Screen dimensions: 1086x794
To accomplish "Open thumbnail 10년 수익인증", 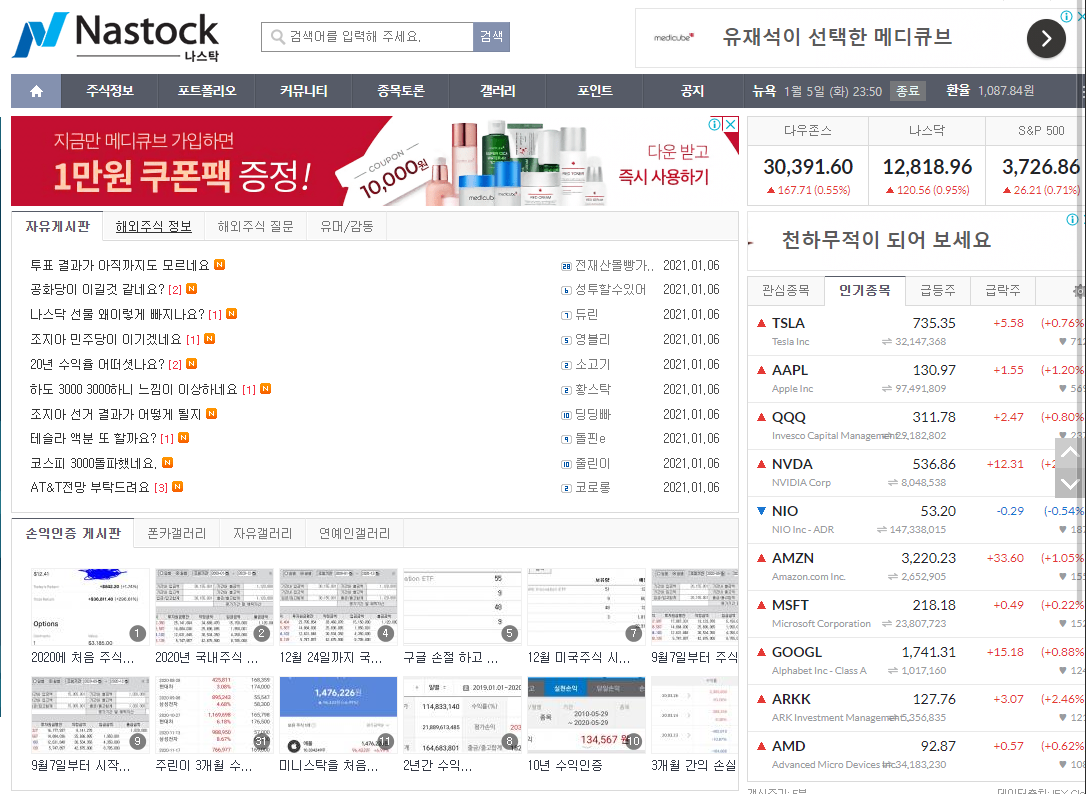I will tap(586, 716).
